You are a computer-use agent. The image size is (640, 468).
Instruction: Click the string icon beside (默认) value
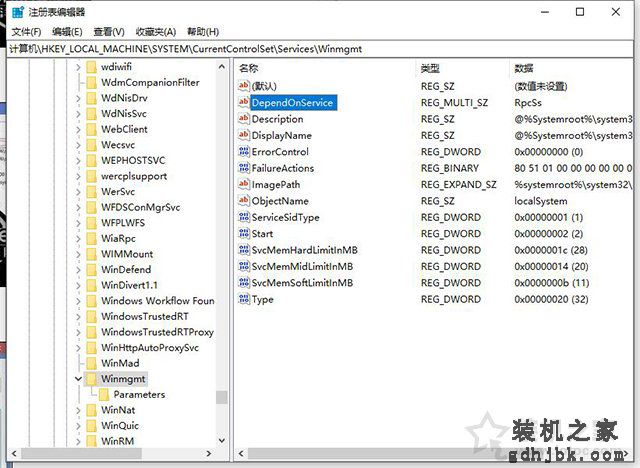[x=244, y=86]
